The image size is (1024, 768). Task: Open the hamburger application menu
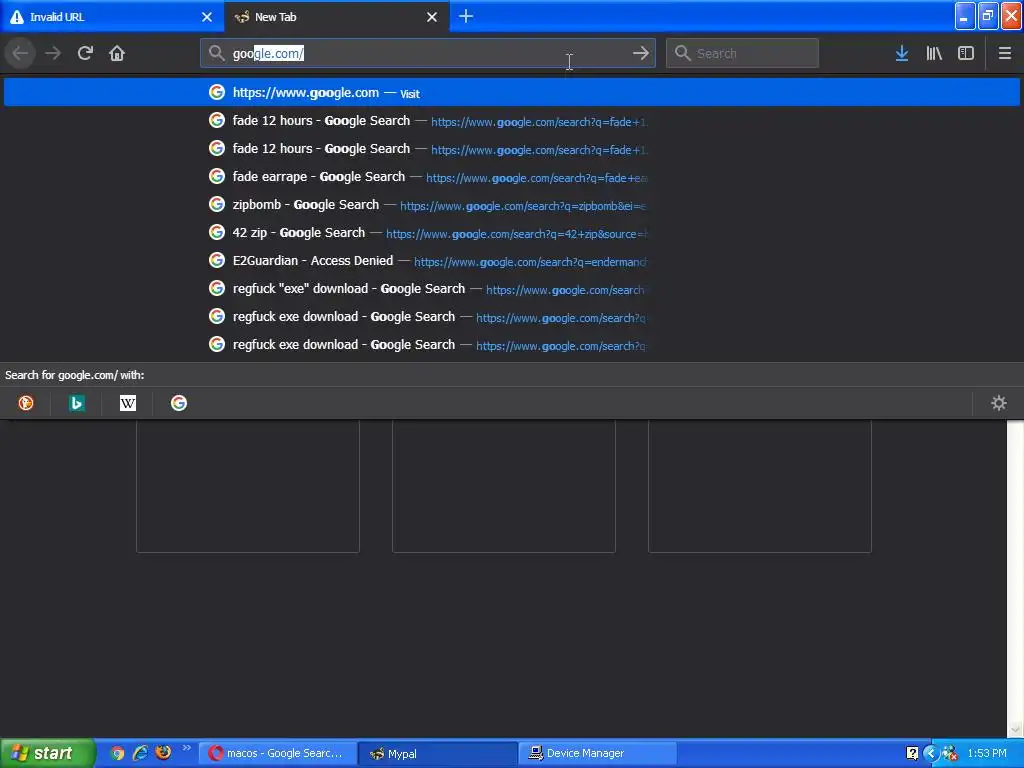tap(1005, 53)
